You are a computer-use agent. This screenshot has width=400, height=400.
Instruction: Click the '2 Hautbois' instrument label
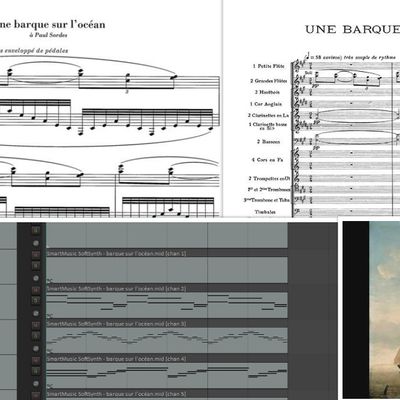[x=268, y=92]
